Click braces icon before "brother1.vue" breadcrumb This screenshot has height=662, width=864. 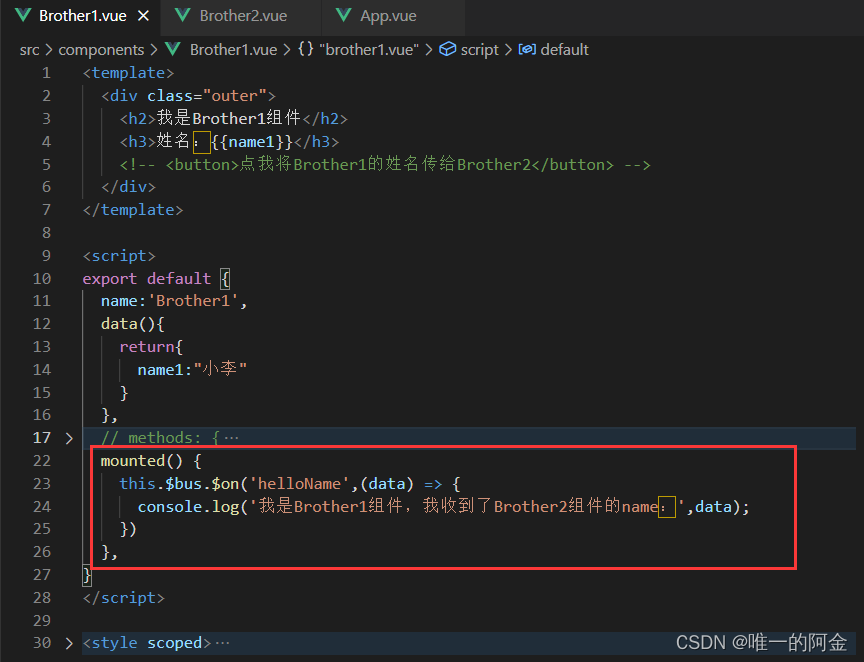306,49
